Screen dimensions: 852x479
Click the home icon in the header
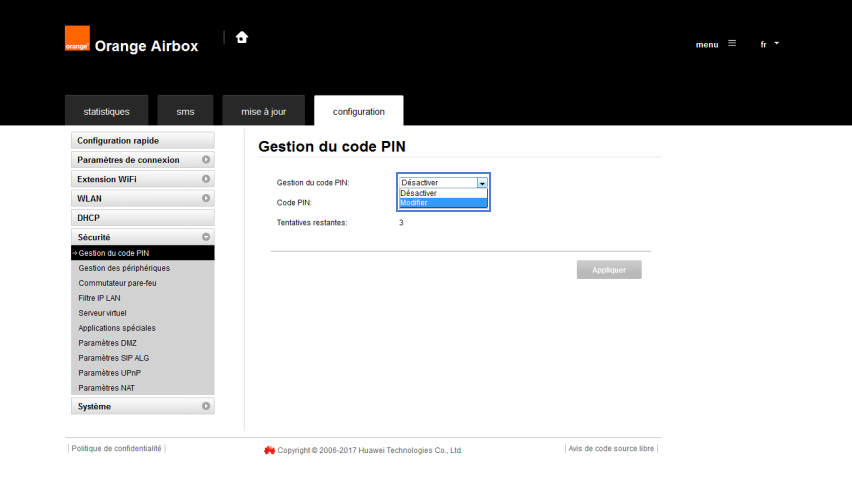coord(241,38)
